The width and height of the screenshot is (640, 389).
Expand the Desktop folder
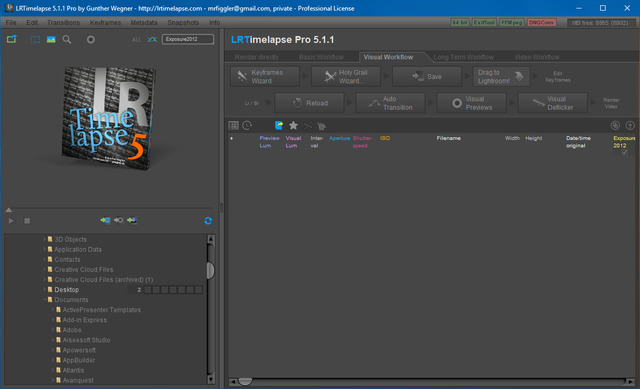44,289
